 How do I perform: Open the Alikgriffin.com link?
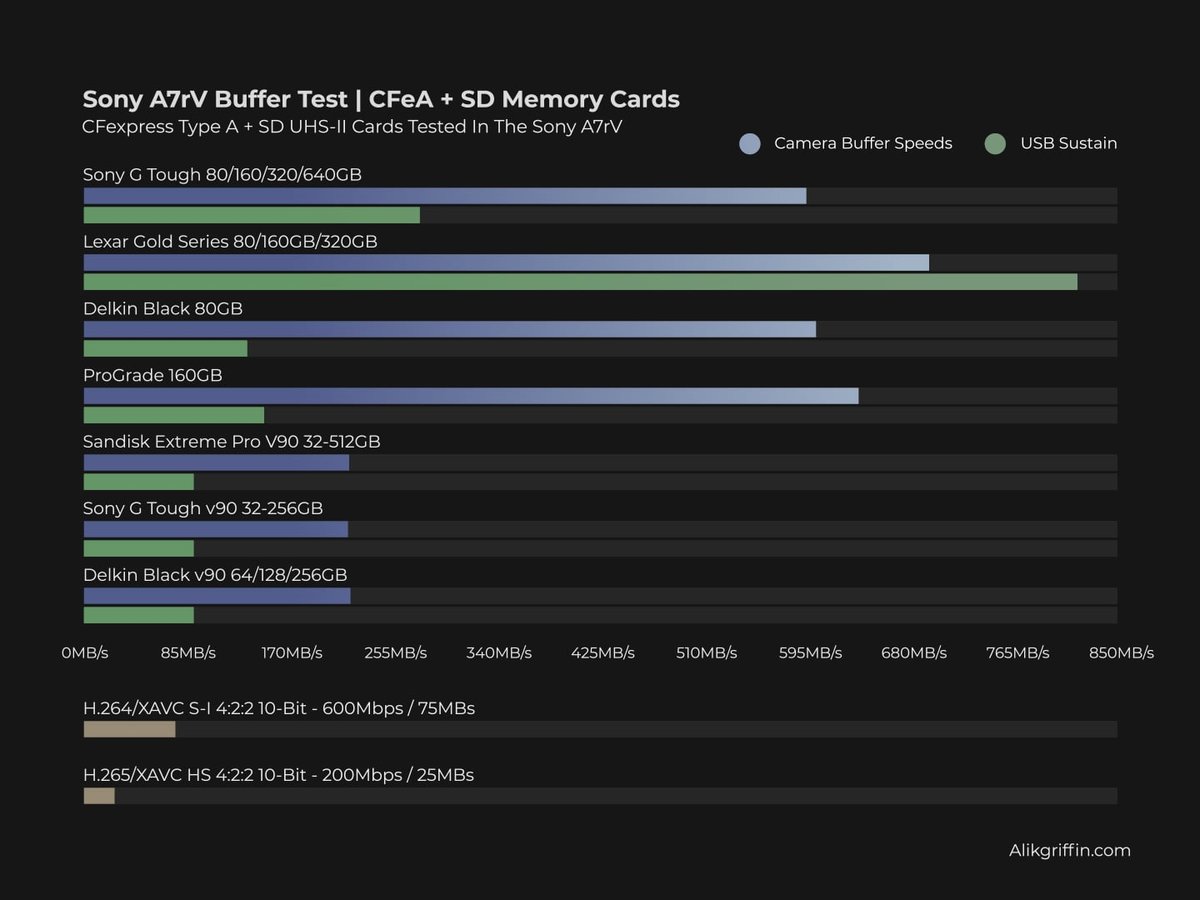coord(1069,850)
